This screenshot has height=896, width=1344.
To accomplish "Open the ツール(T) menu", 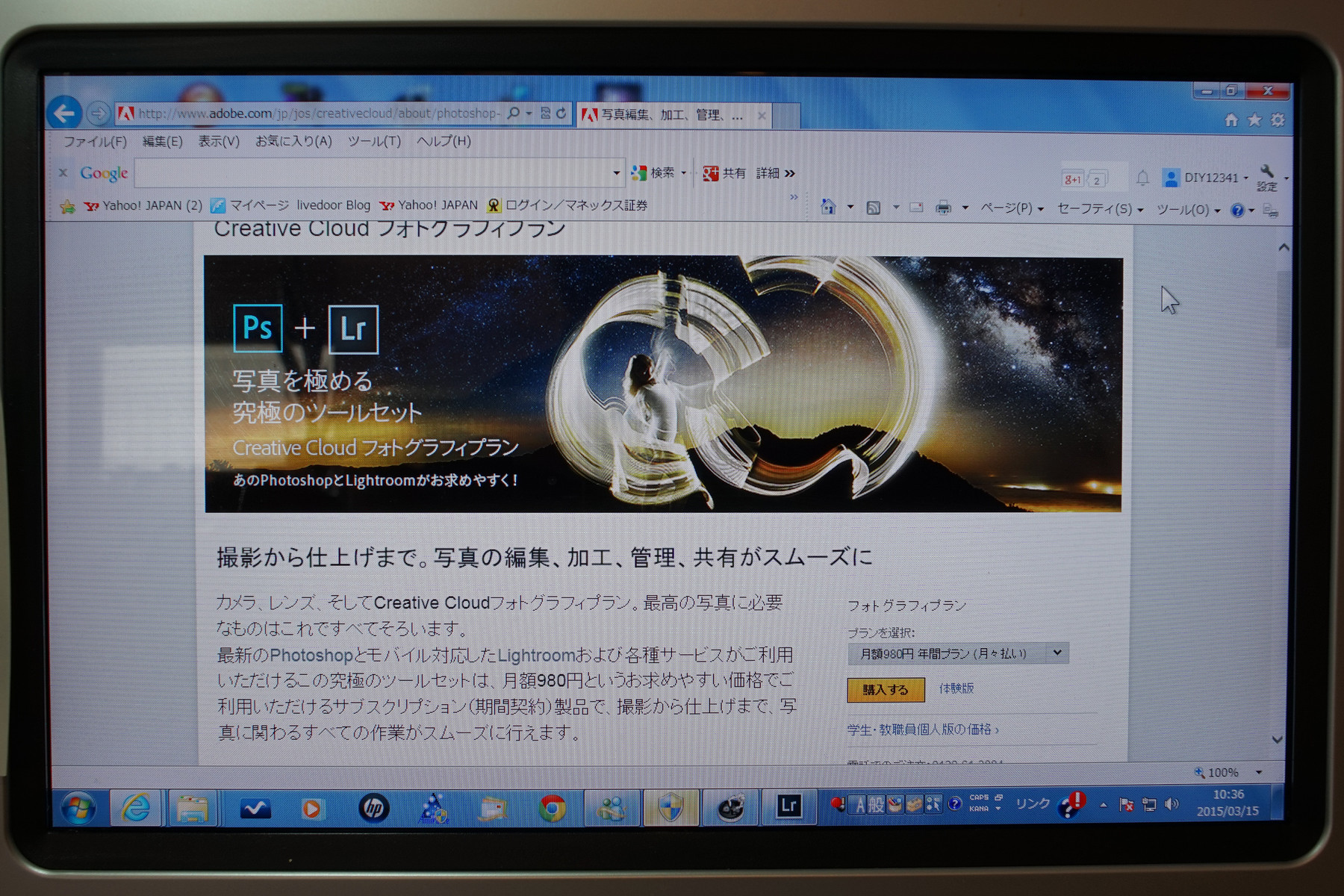I will click(x=374, y=141).
